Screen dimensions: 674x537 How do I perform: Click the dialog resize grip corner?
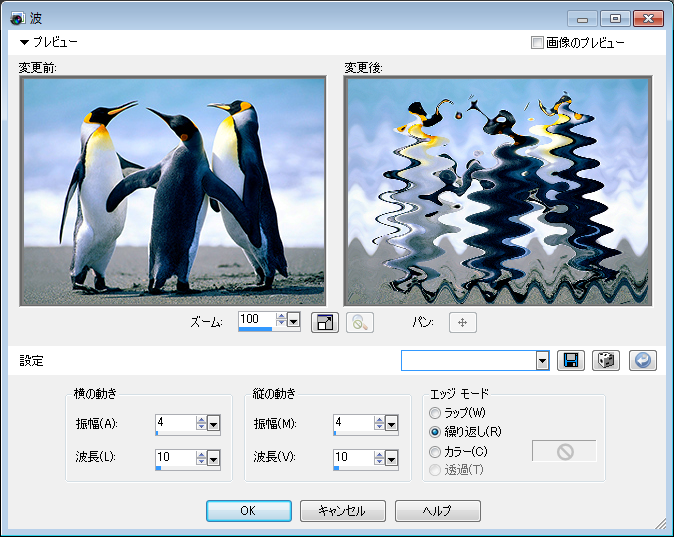pyautogui.click(x=660, y=523)
